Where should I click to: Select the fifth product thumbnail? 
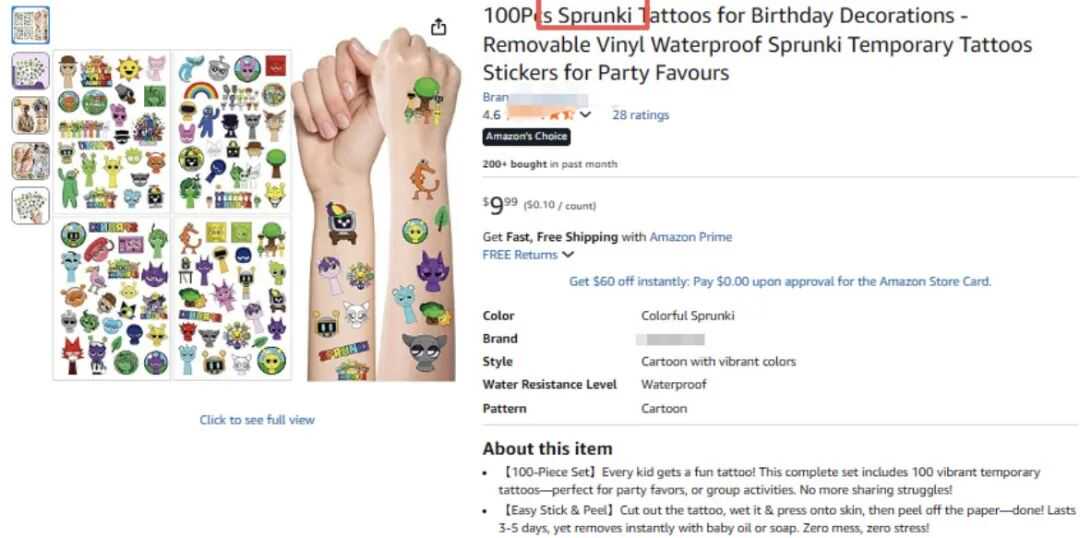[30, 205]
